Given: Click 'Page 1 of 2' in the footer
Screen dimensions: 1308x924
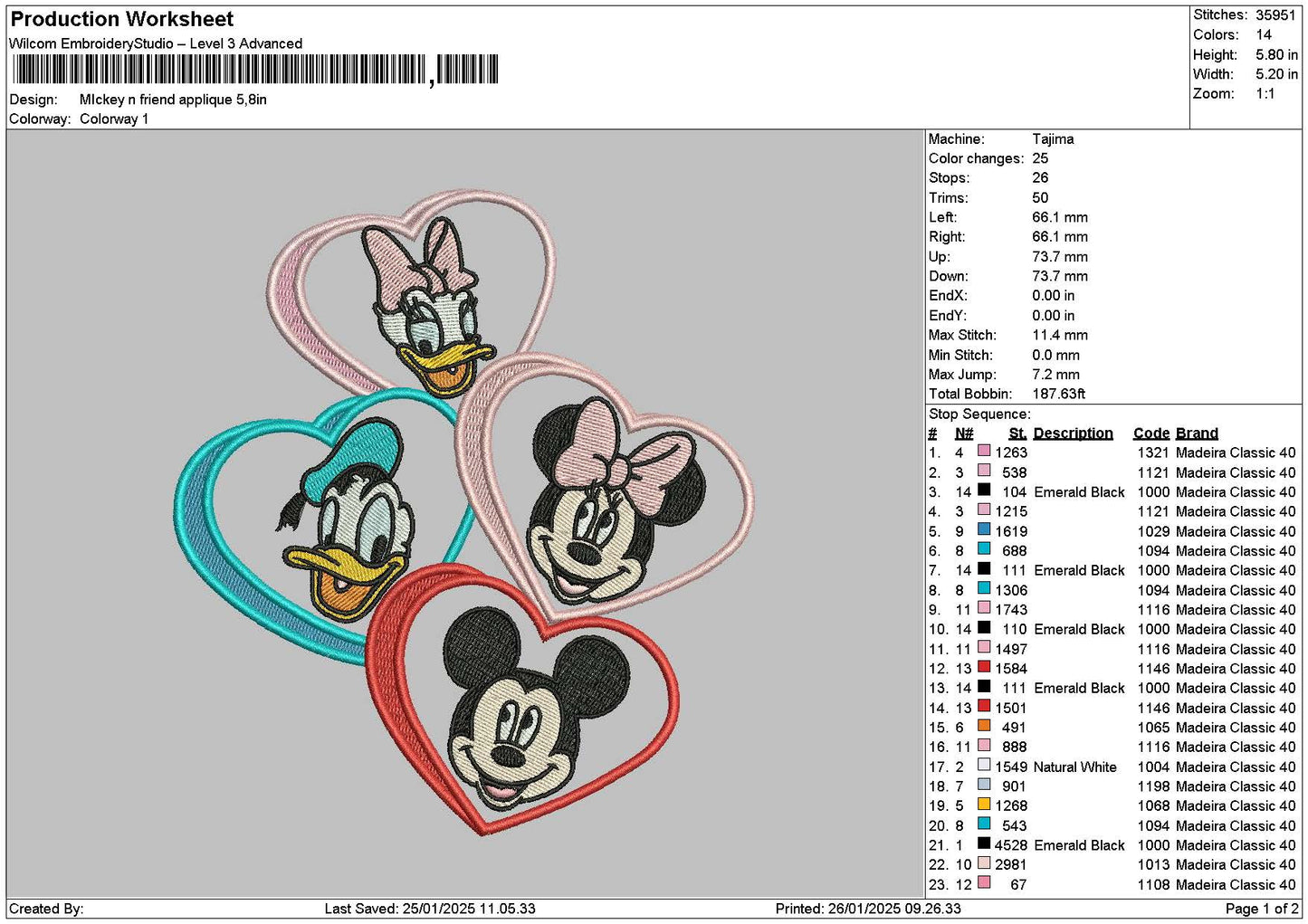Looking at the screenshot, I should [x=1262, y=909].
